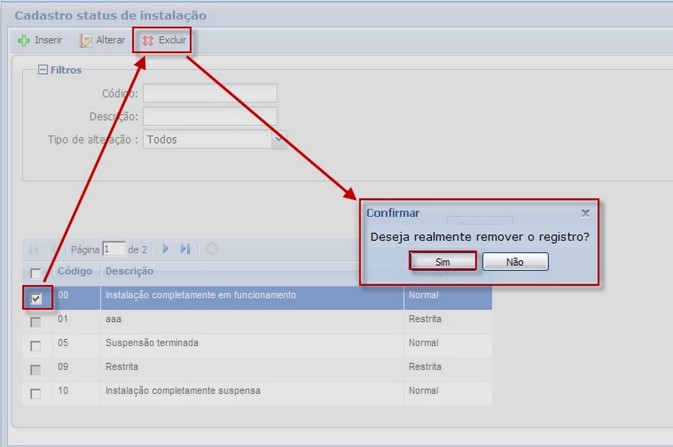This screenshot has width=673, height=447.
Task: Click the Código filter input field
Action: click(209, 93)
